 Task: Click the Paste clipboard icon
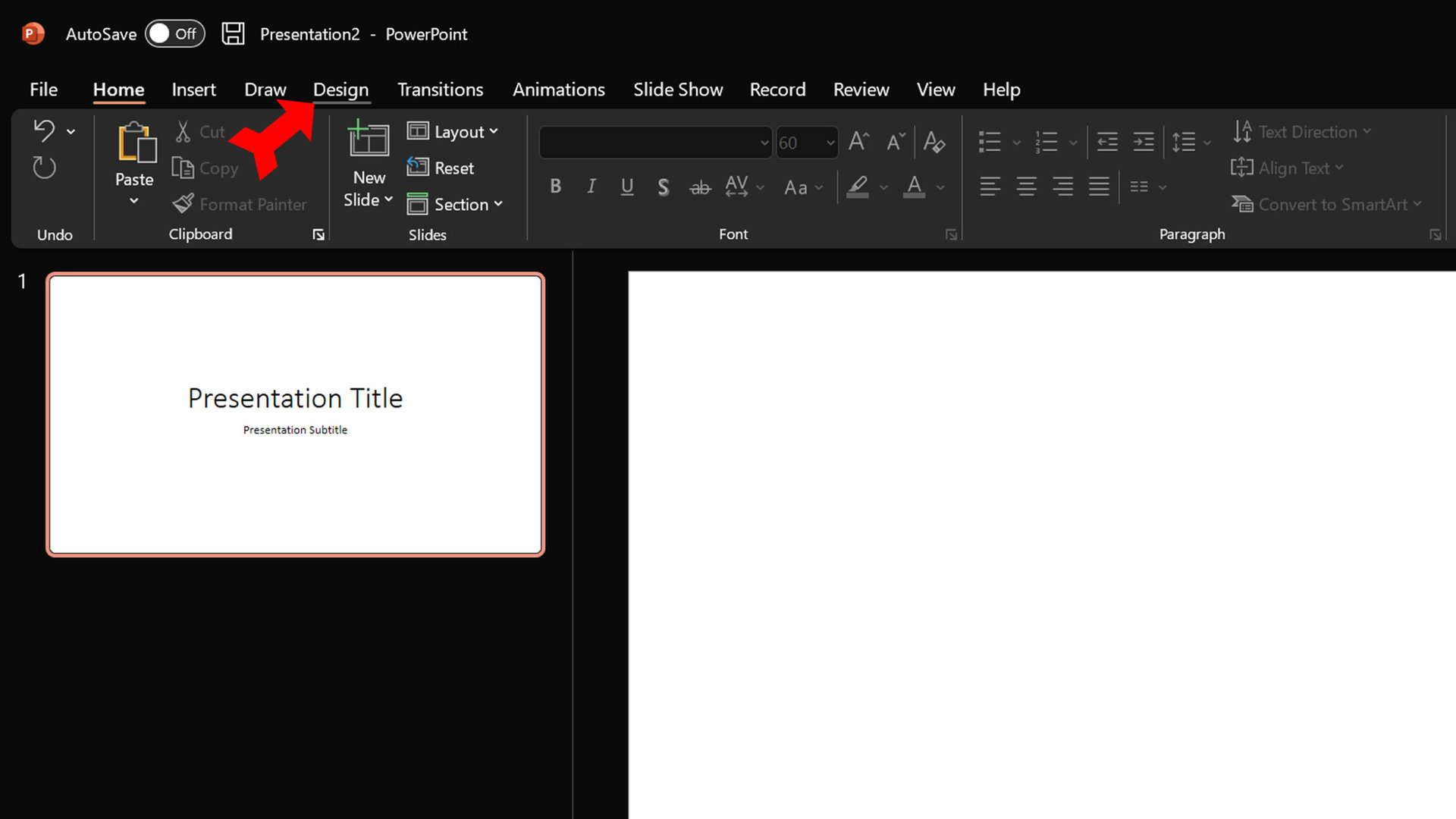pyautogui.click(x=135, y=143)
